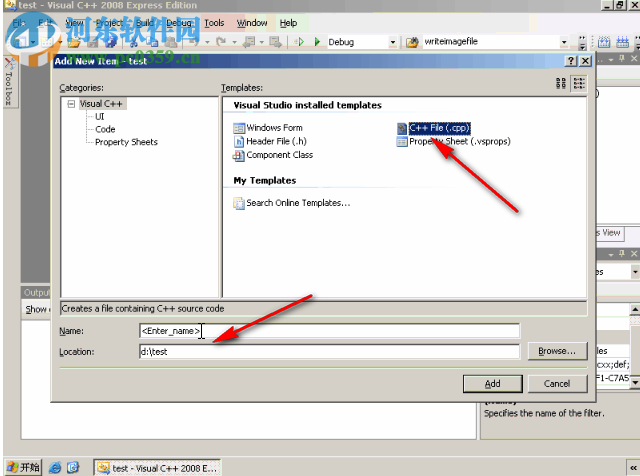
Task: Open the Window menu
Action: (x=252, y=23)
